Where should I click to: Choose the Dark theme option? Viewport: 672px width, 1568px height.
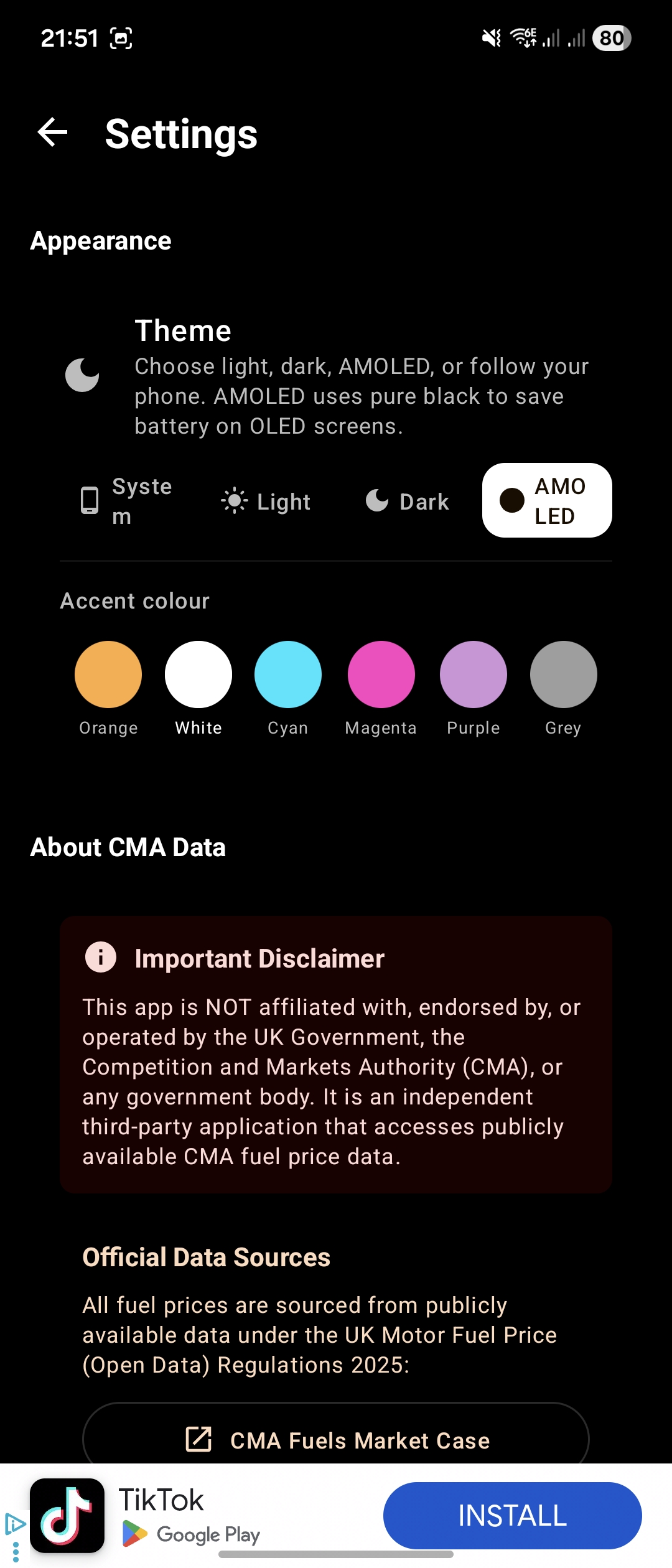click(x=408, y=501)
